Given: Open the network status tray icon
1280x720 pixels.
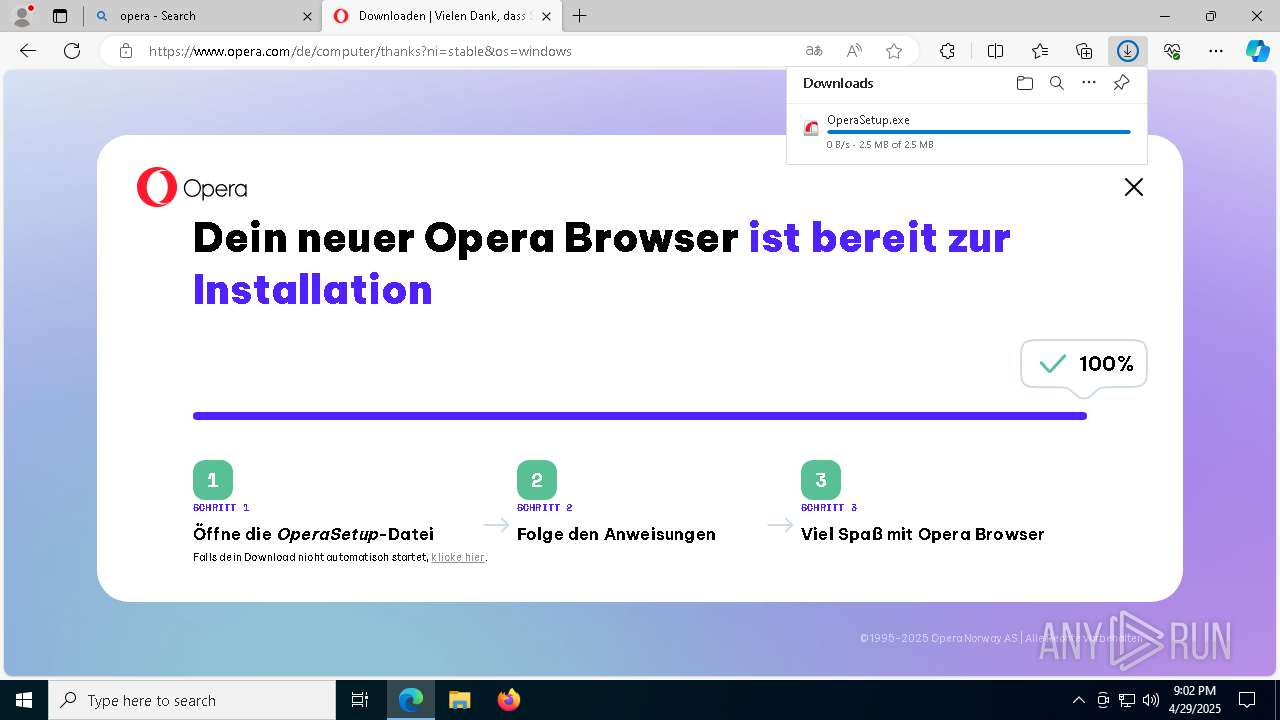Looking at the screenshot, I should point(1127,700).
